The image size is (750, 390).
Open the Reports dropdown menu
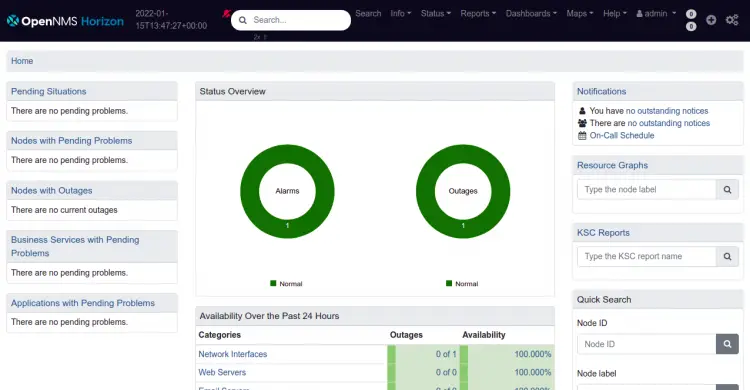(x=478, y=13)
